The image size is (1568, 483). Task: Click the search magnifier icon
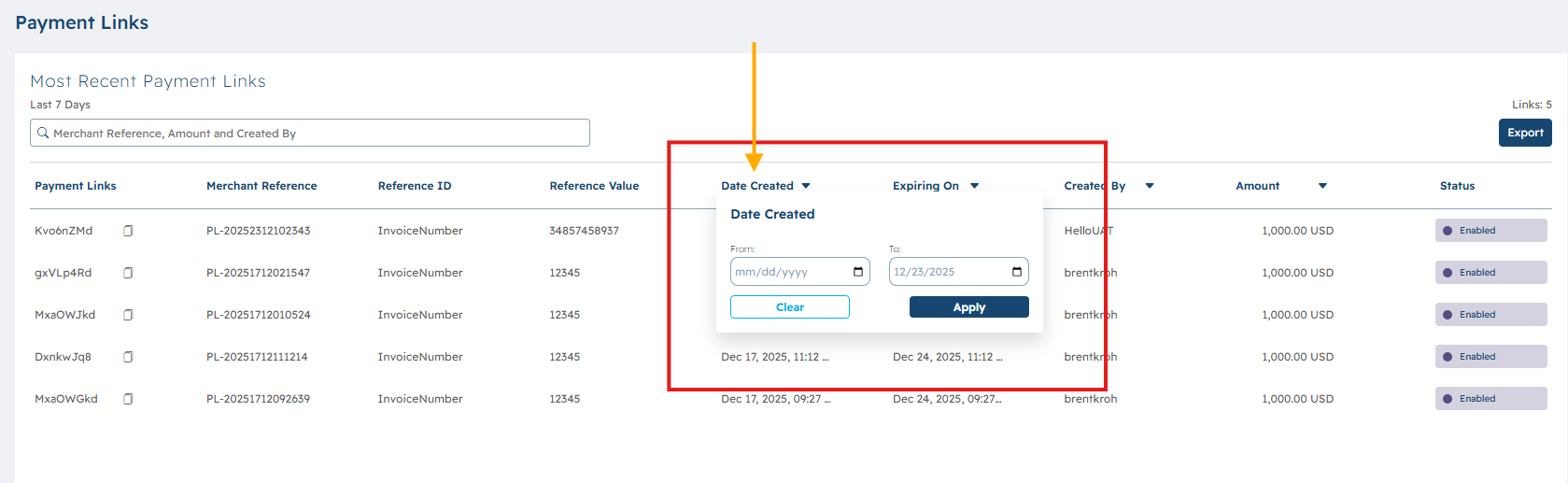[43, 133]
